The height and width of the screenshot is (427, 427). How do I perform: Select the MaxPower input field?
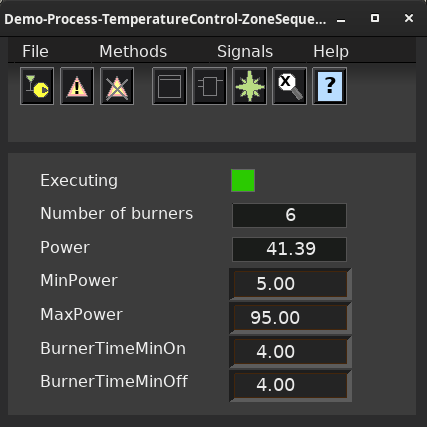(290, 318)
